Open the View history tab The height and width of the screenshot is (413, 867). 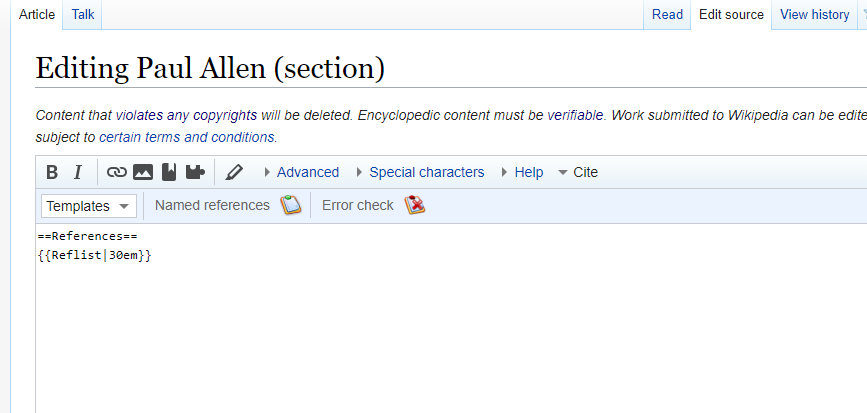[814, 14]
